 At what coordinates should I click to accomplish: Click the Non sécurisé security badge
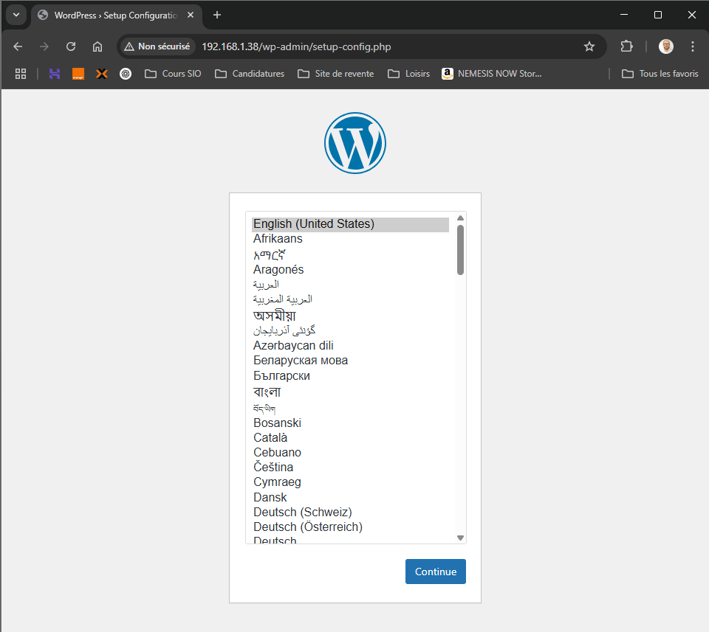coord(157,47)
